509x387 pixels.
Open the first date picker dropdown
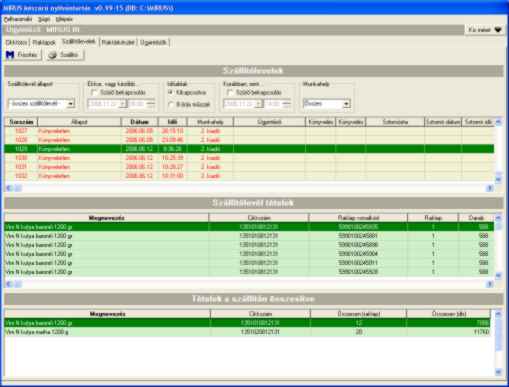[123, 104]
